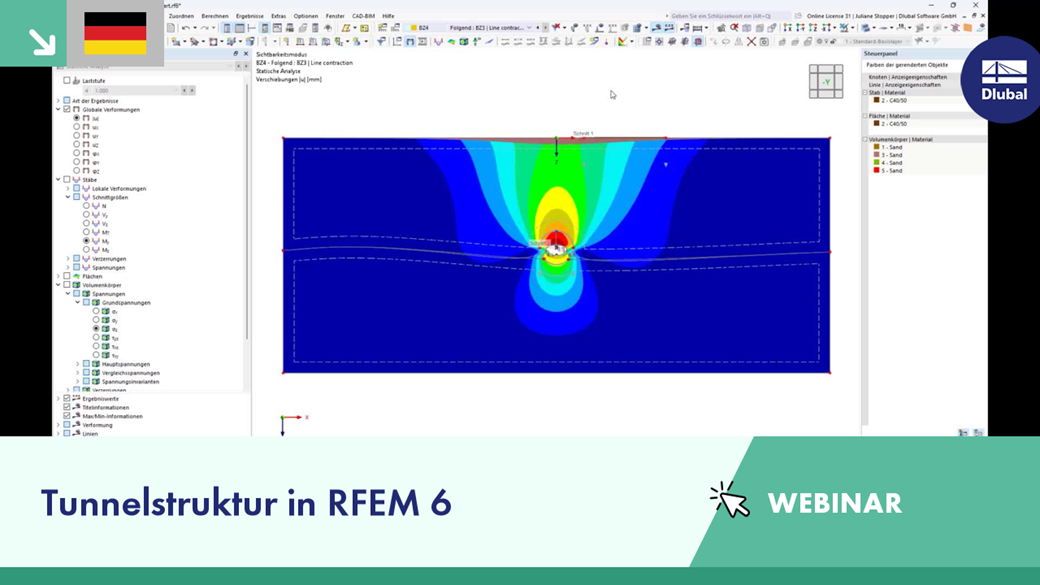Check the Volumenkörper checkbox
Viewport: 1040px width, 585px height.
coord(67,285)
